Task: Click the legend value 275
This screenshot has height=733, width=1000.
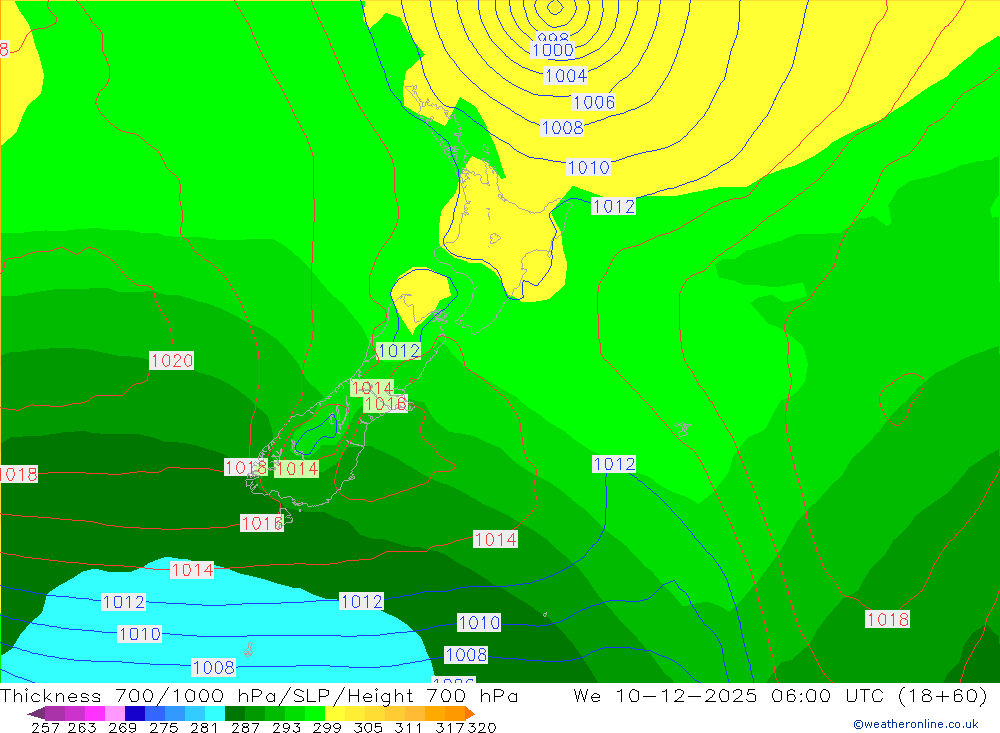Action: tap(164, 727)
